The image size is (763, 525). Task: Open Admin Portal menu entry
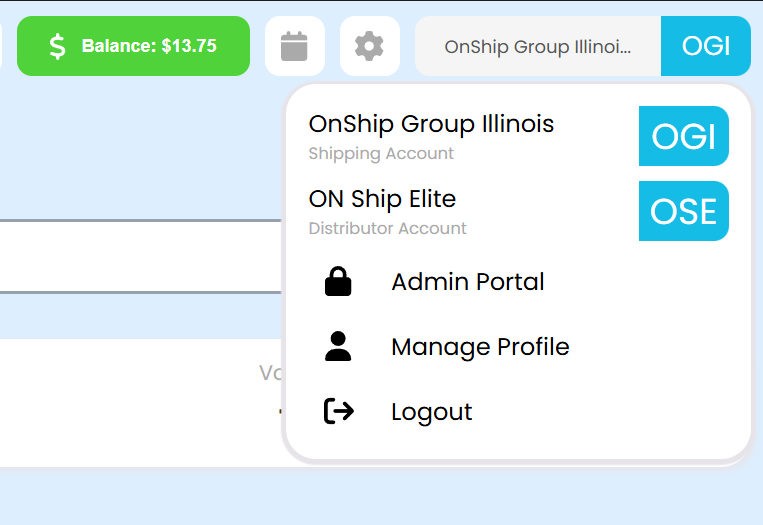(467, 282)
